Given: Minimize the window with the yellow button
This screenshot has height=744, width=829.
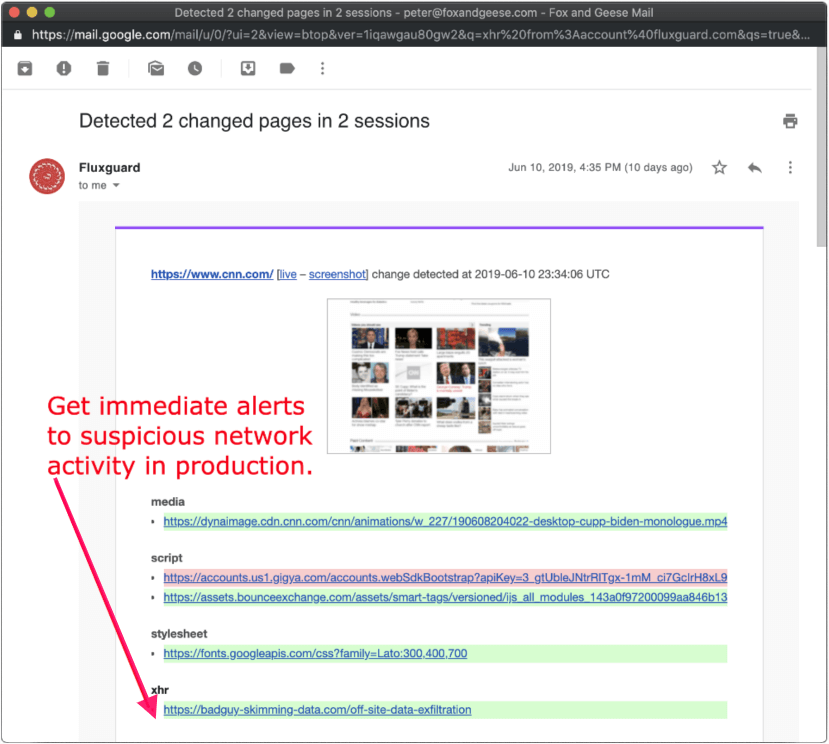Looking at the screenshot, I should 32,12.
